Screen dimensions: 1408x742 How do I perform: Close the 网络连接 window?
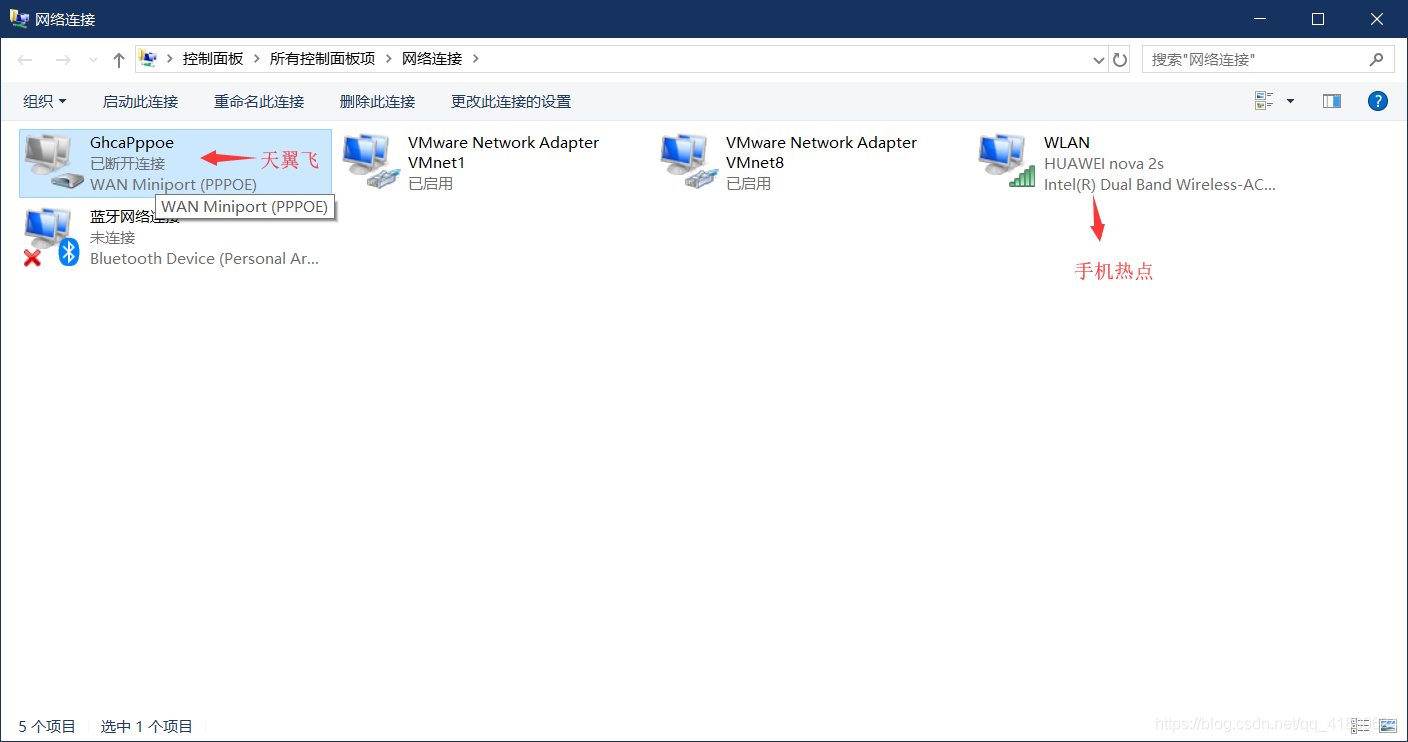click(1376, 19)
